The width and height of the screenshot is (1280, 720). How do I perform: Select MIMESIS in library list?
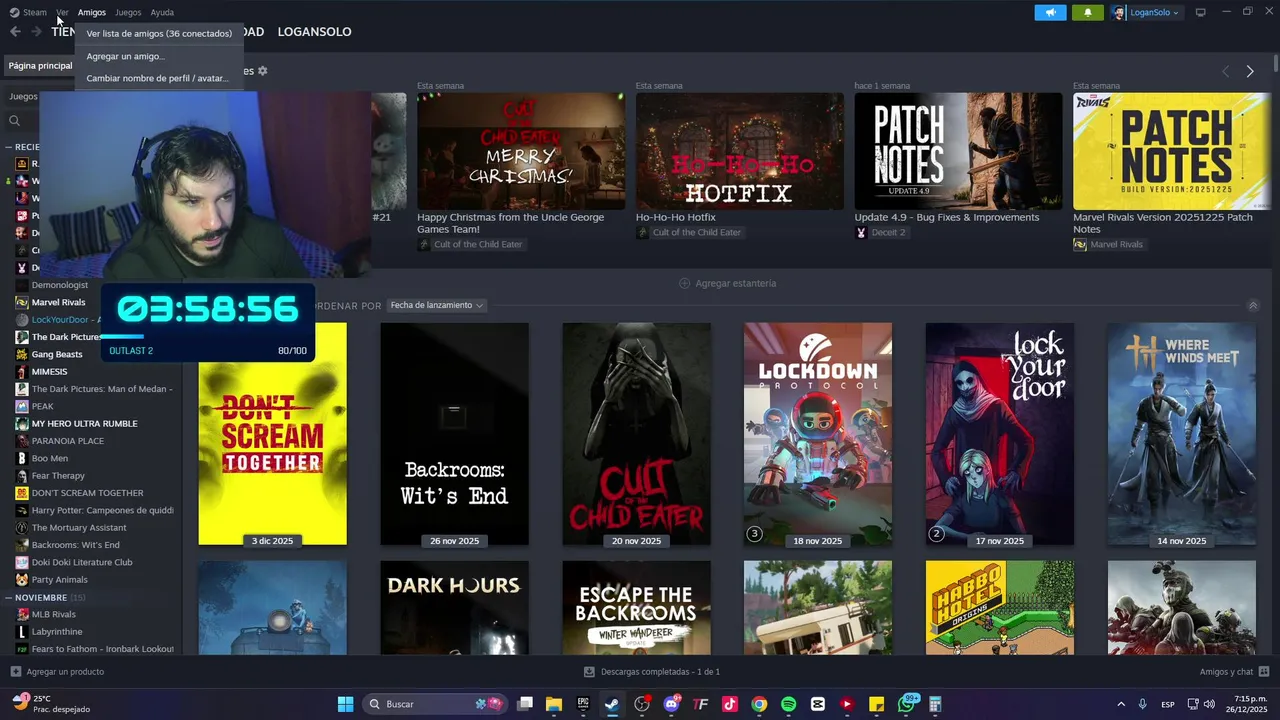click(x=49, y=372)
